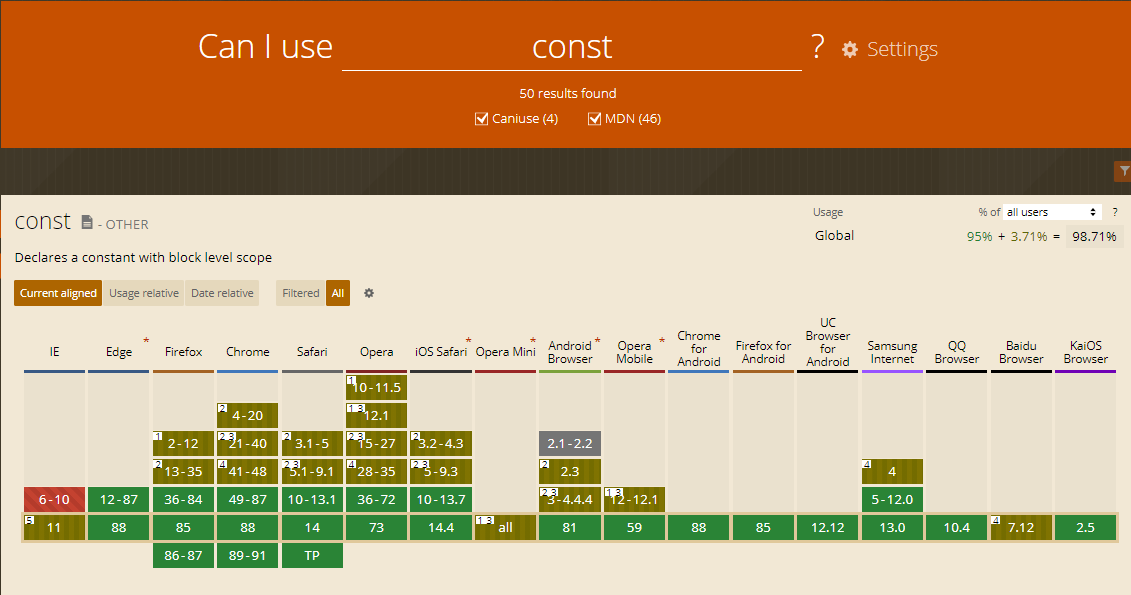Screen dimensions: 1131x595
Task: Select iOS Safari 3.2-4.3 cell
Action: click(x=441, y=444)
